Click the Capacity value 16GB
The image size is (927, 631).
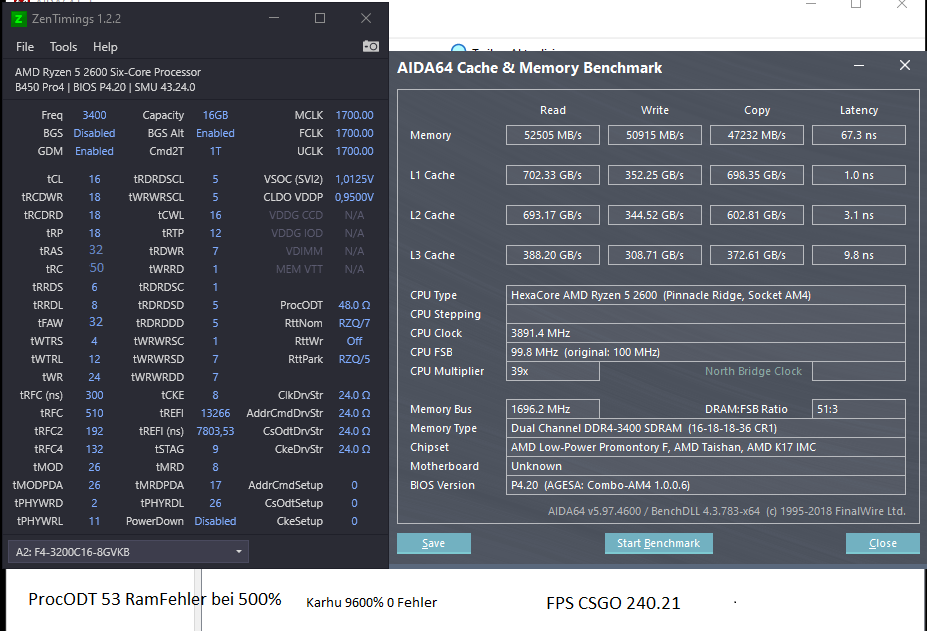(x=215, y=115)
